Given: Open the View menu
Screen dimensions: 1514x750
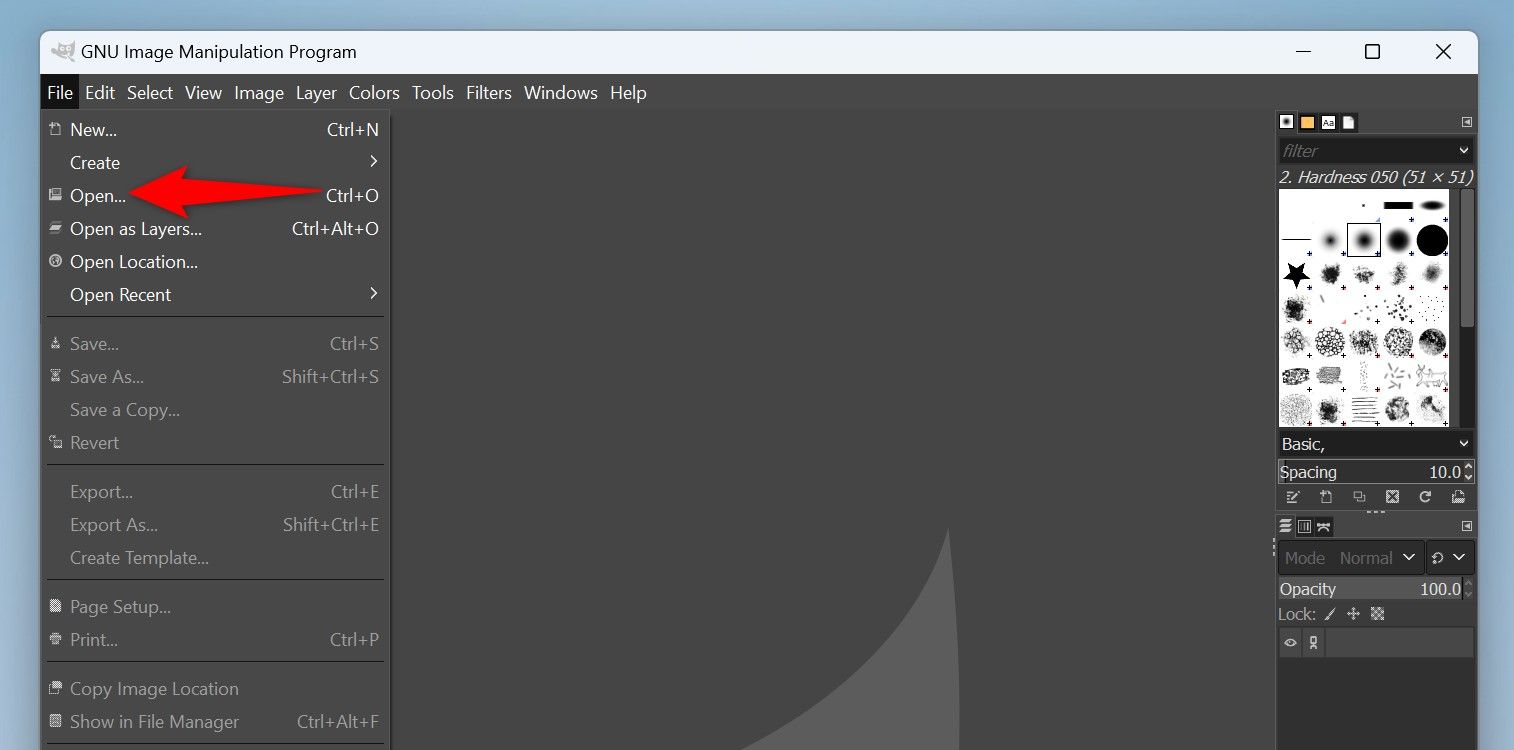Looking at the screenshot, I should (x=203, y=92).
